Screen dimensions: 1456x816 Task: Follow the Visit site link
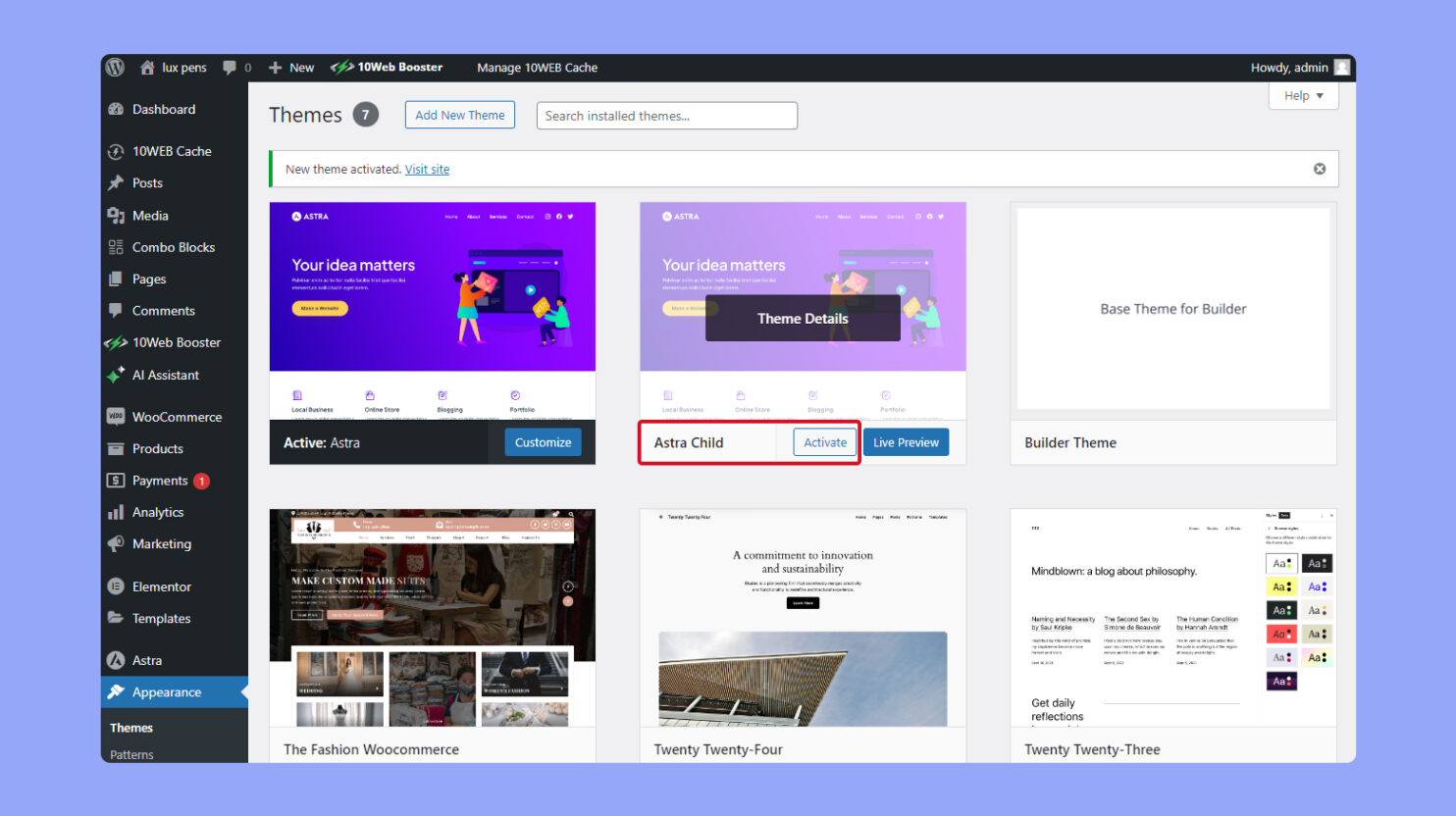[x=427, y=168]
